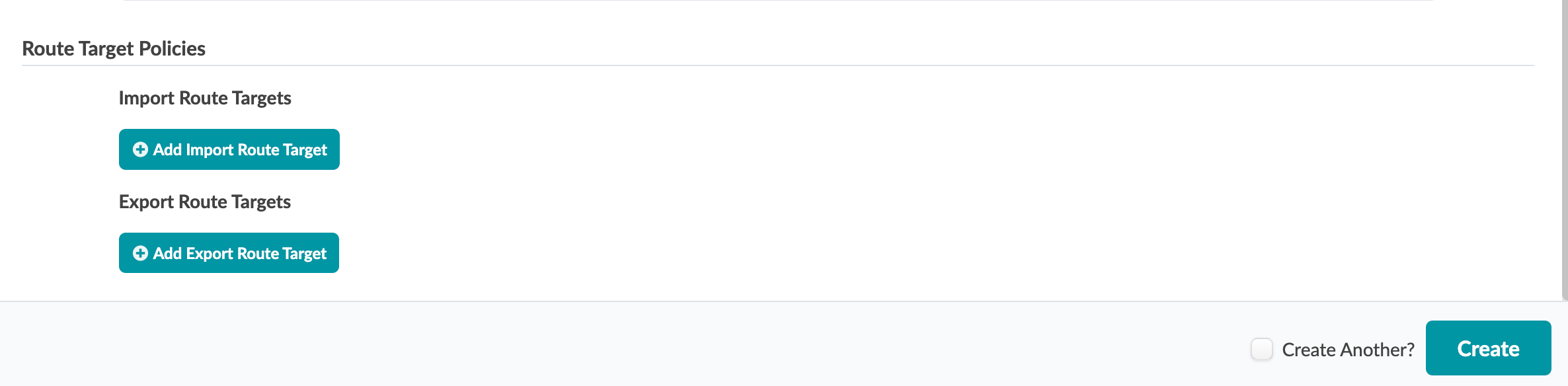
Task: Submit the form with the Create button
Action: 1488,348
